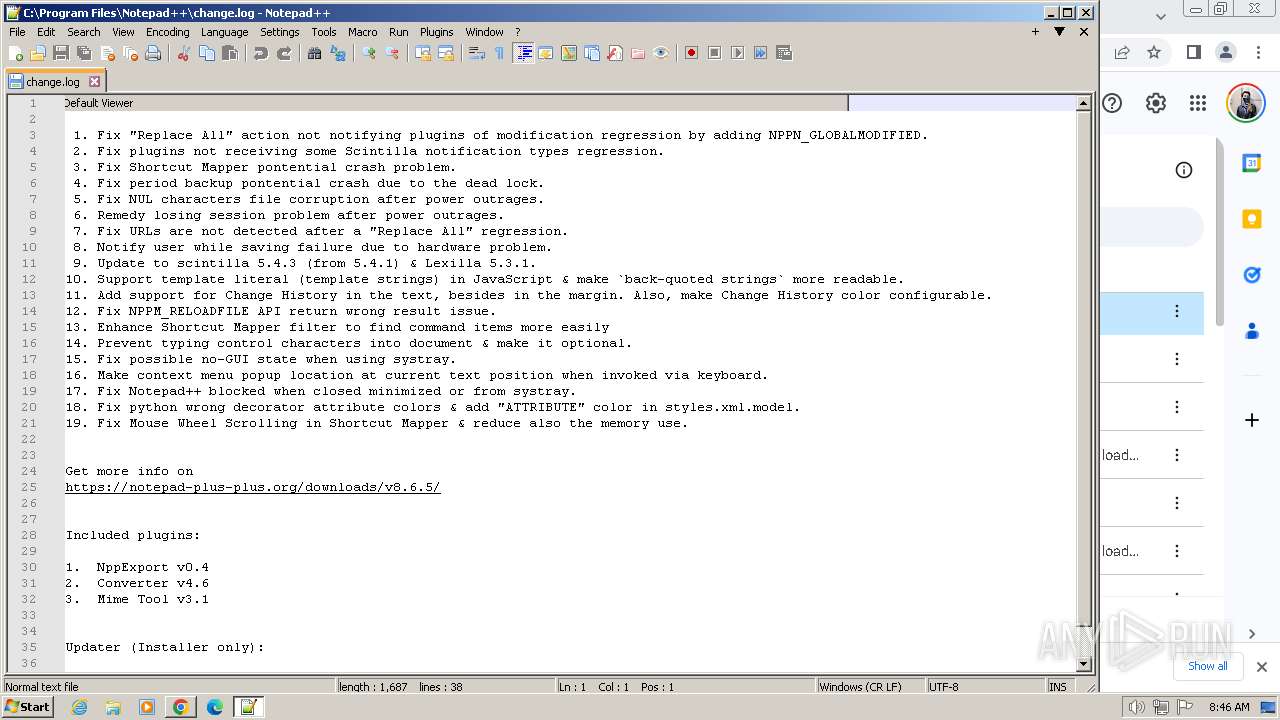Open the File menu
The image size is (1280, 720).
[17, 32]
